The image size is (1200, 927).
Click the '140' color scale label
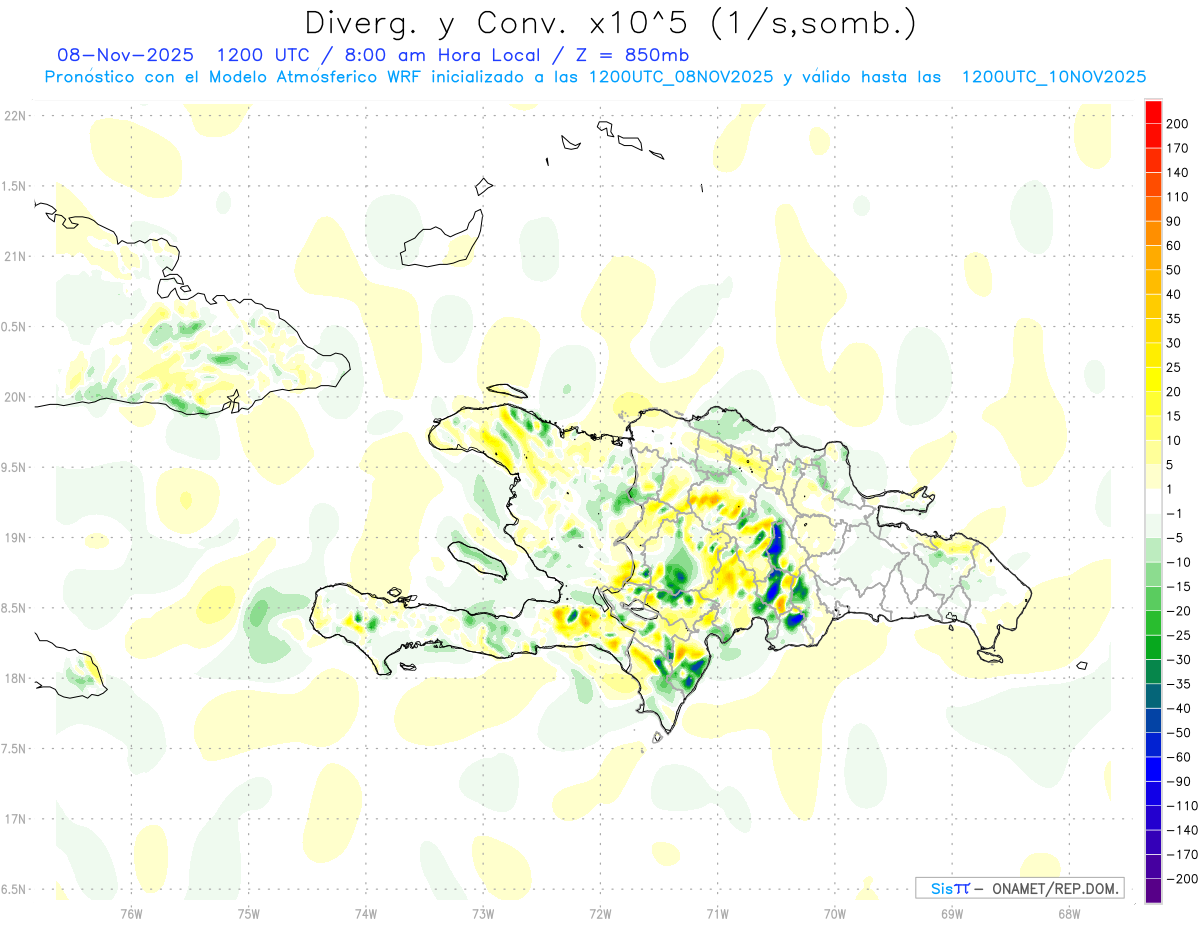(x=1178, y=173)
